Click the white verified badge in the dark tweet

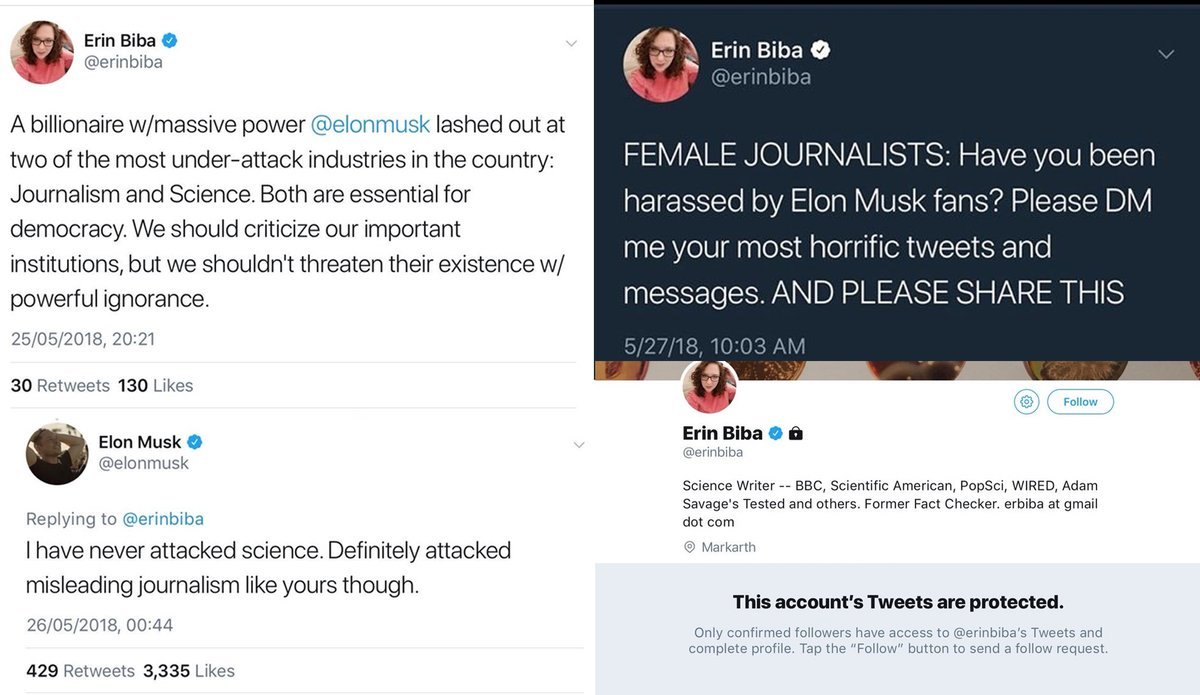coord(820,50)
